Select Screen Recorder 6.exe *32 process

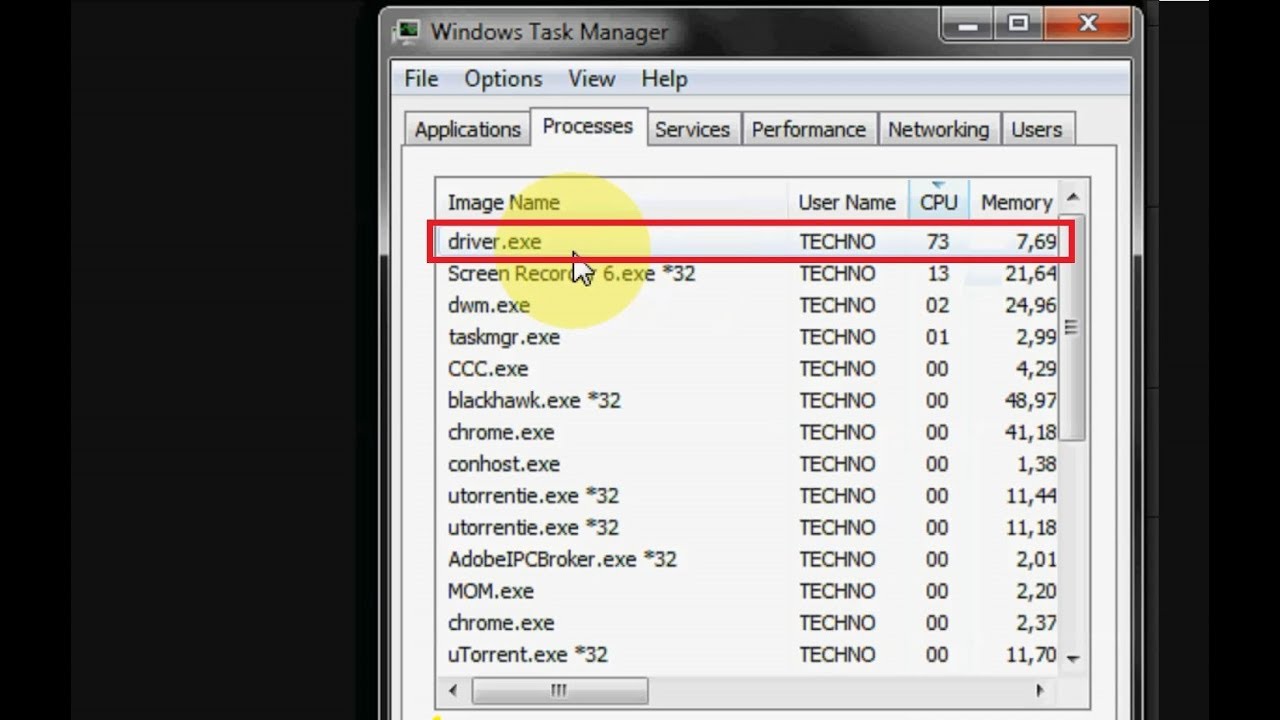[748, 274]
